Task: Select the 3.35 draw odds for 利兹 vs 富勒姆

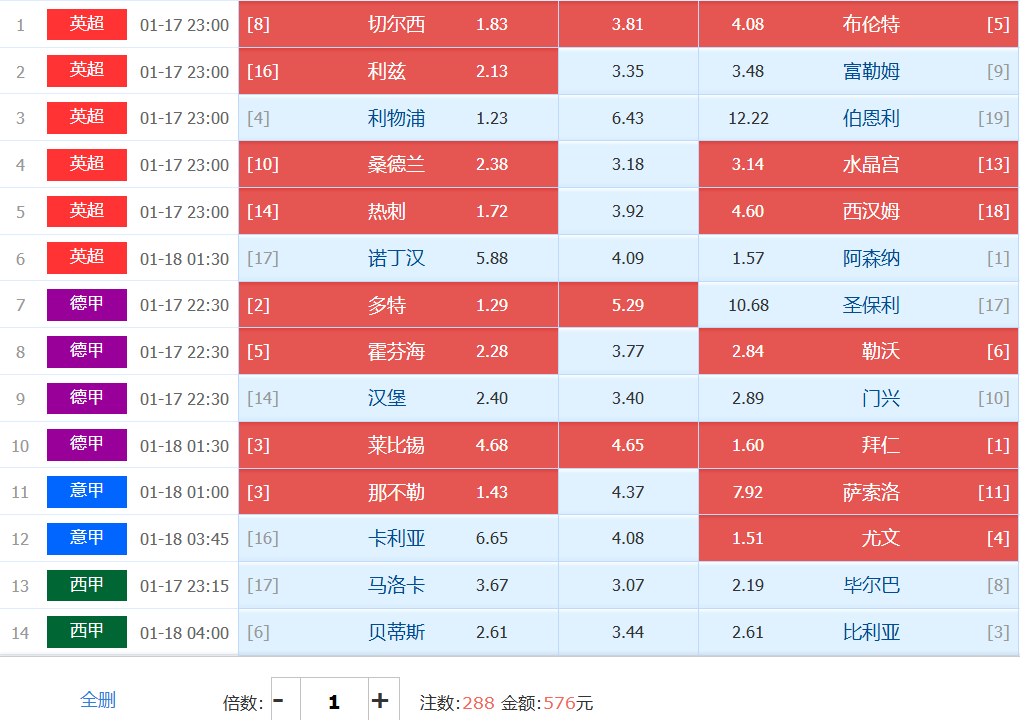Action: pyautogui.click(x=628, y=71)
